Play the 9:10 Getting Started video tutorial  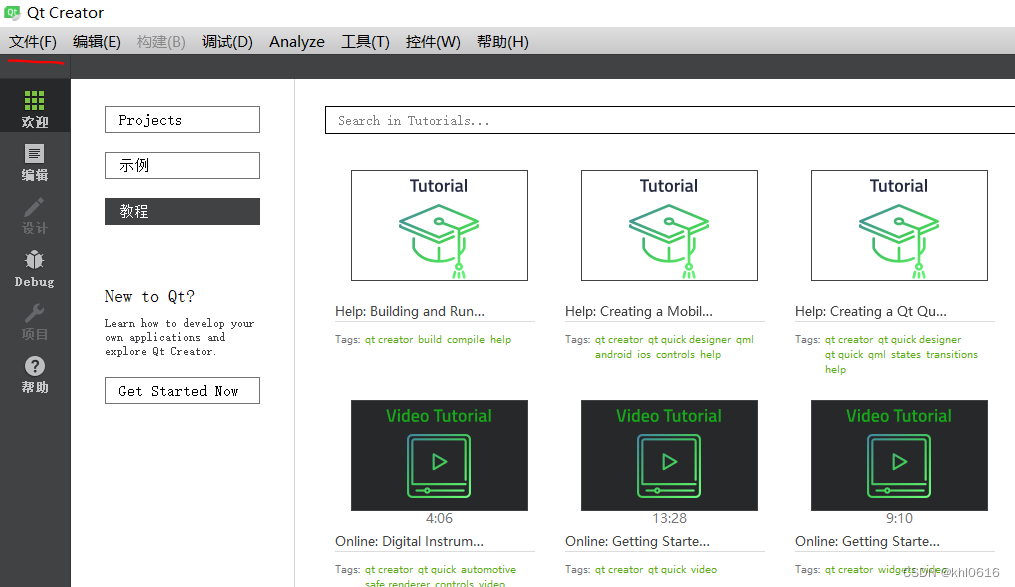(899, 456)
